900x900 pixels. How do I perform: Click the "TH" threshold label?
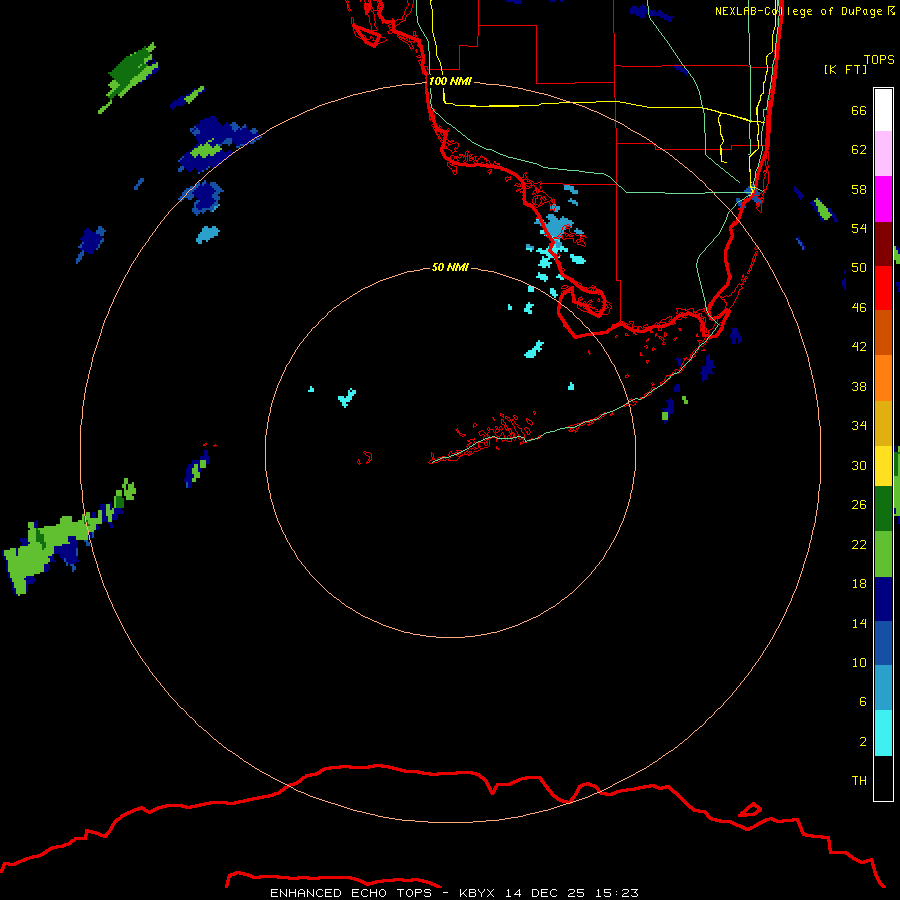click(x=859, y=781)
